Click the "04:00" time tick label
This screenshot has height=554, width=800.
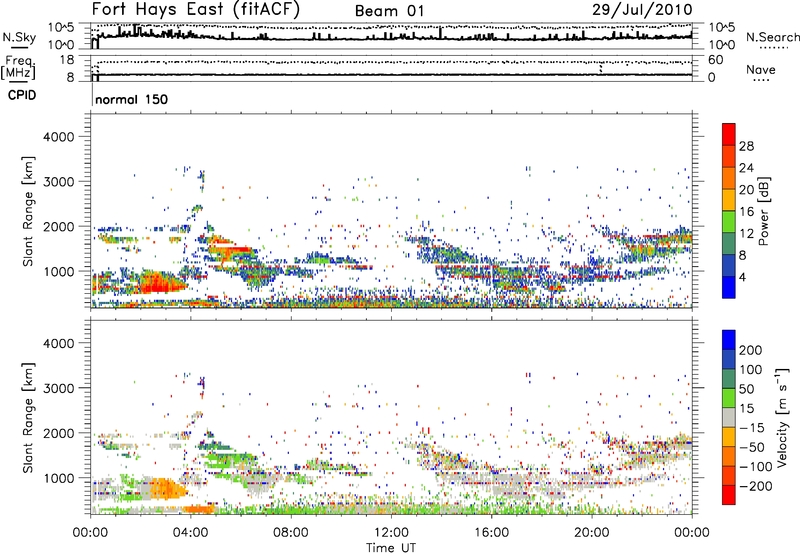point(190,533)
